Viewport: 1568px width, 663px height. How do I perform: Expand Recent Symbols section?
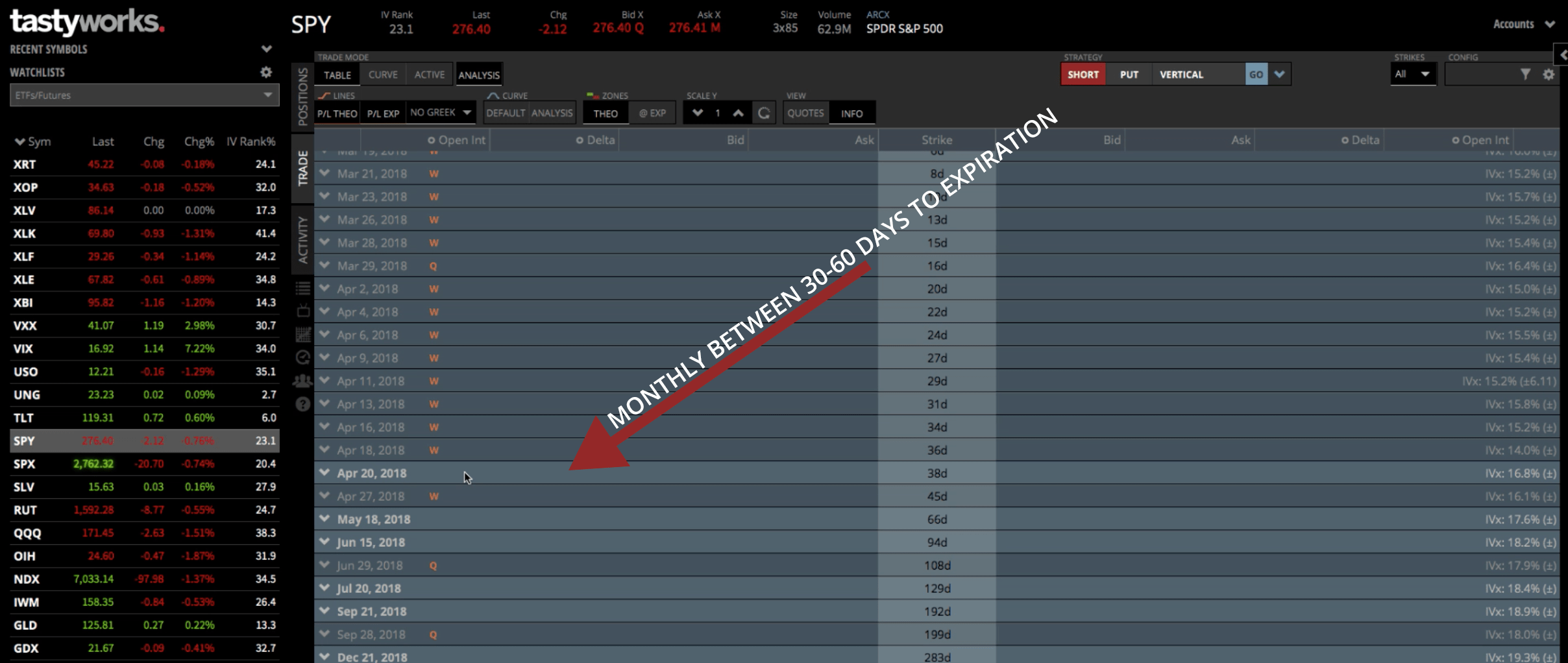click(x=266, y=49)
